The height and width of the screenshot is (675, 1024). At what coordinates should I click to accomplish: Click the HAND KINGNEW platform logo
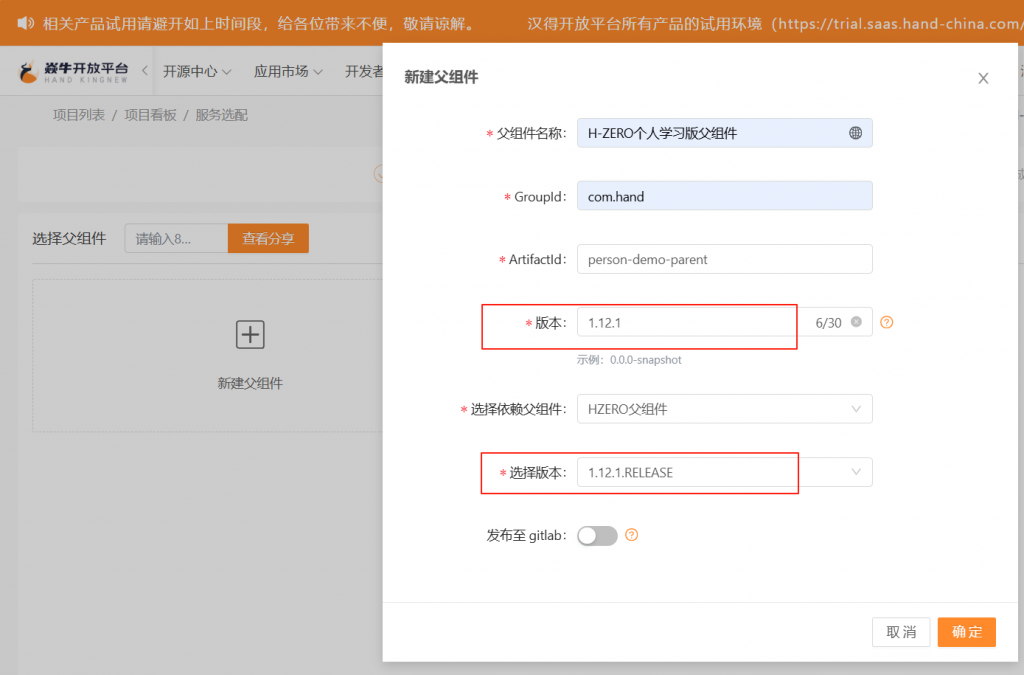[74, 72]
